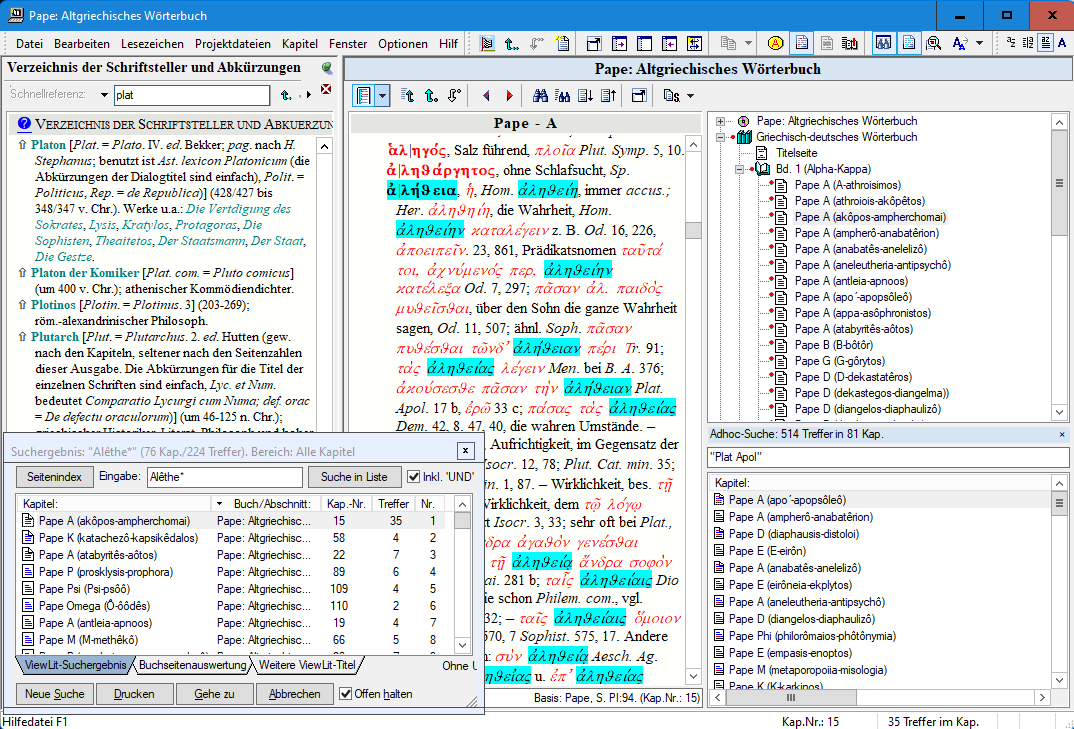Expand the Pape: Altgriechisches Wörterbuch root node
Screen dimensions: 1074x729
click(721, 121)
